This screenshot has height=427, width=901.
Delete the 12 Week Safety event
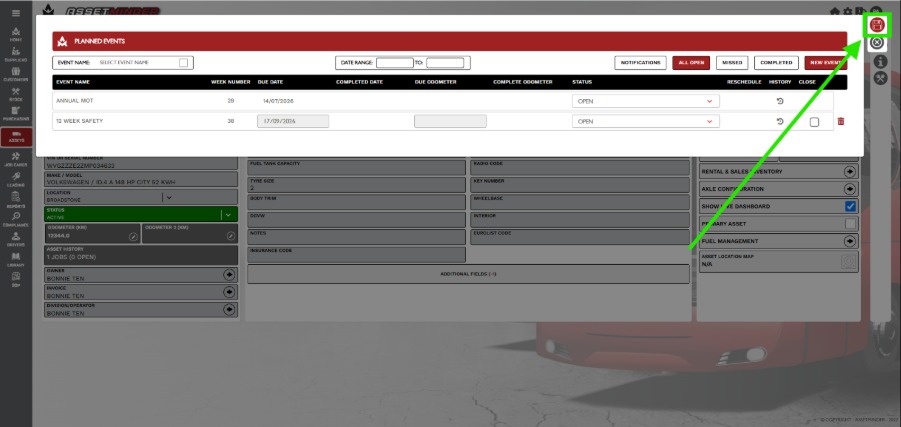pos(841,121)
